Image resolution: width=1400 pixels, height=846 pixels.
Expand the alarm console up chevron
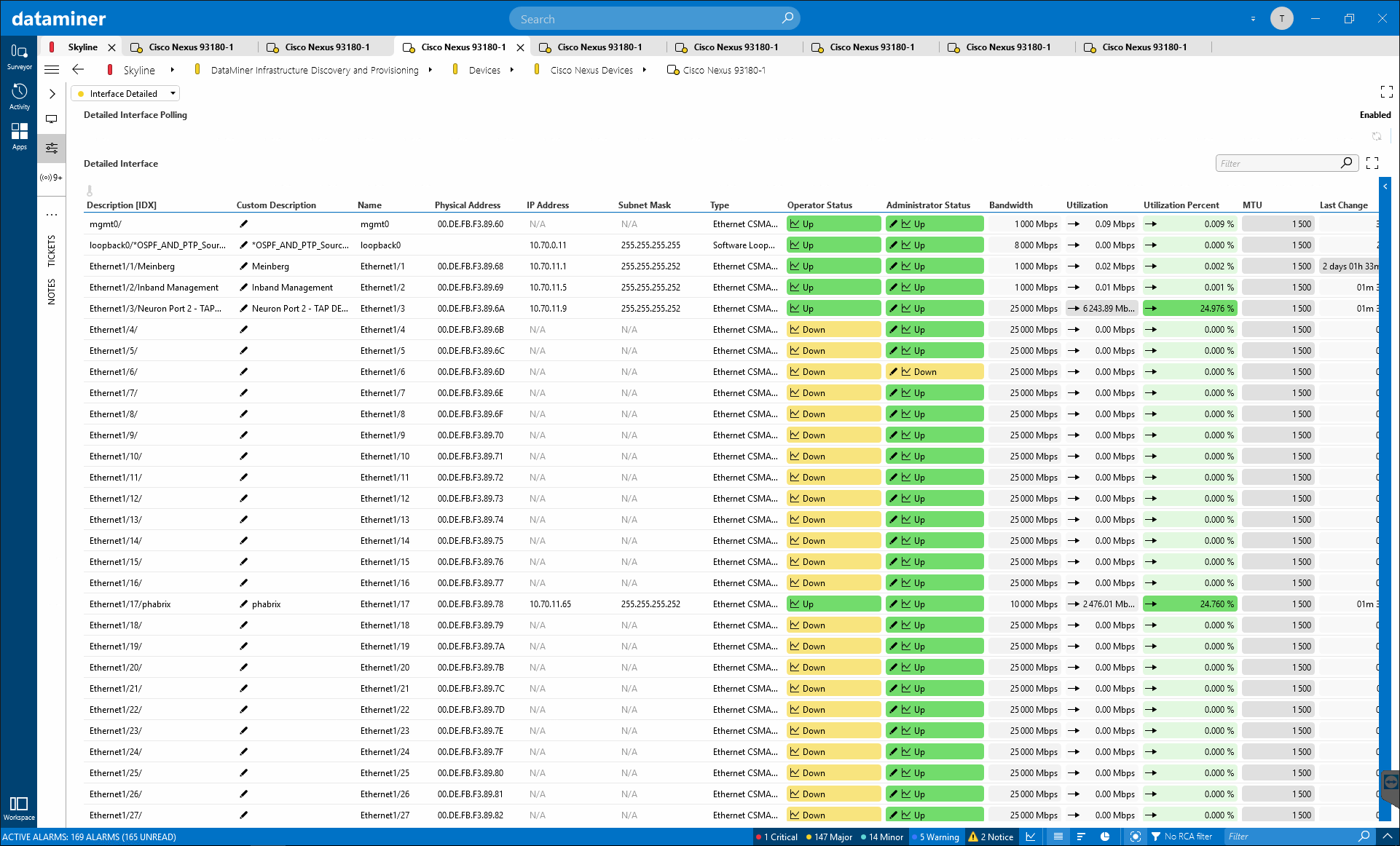[x=1388, y=837]
